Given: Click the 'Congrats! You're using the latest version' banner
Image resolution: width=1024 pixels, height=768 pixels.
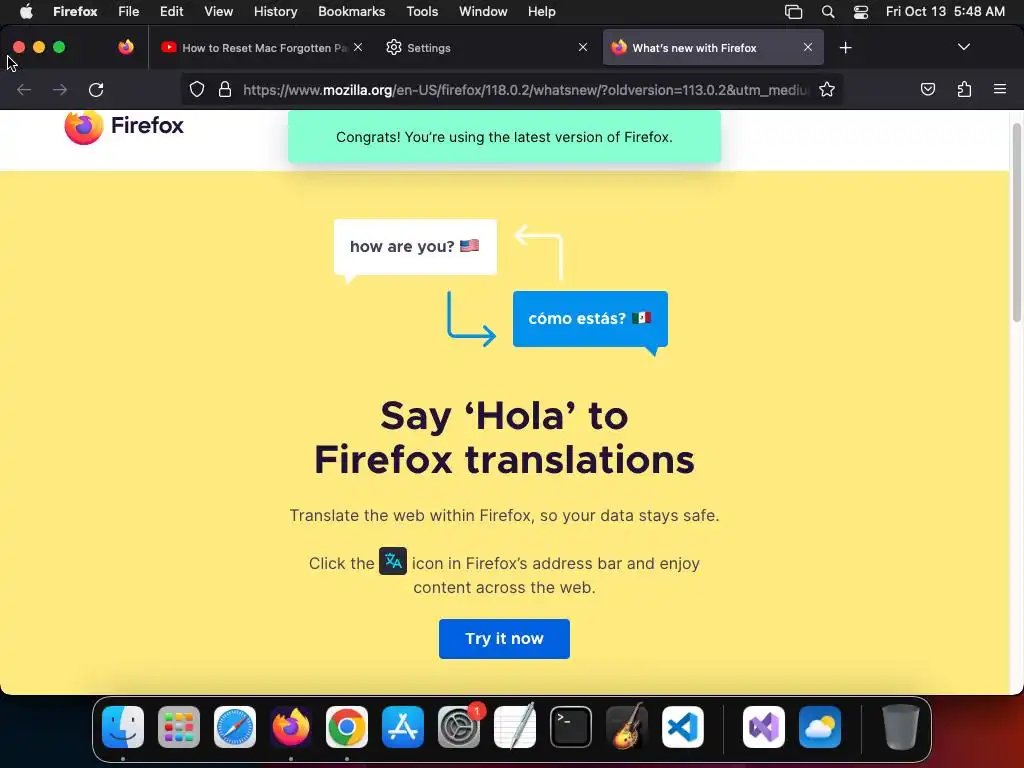Looking at the screenshot, I should point(504,137).
